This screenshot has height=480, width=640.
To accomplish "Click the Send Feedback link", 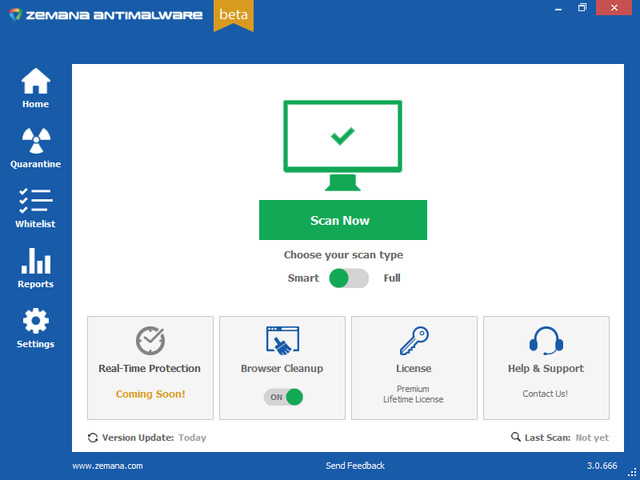I will coord(354,466).
